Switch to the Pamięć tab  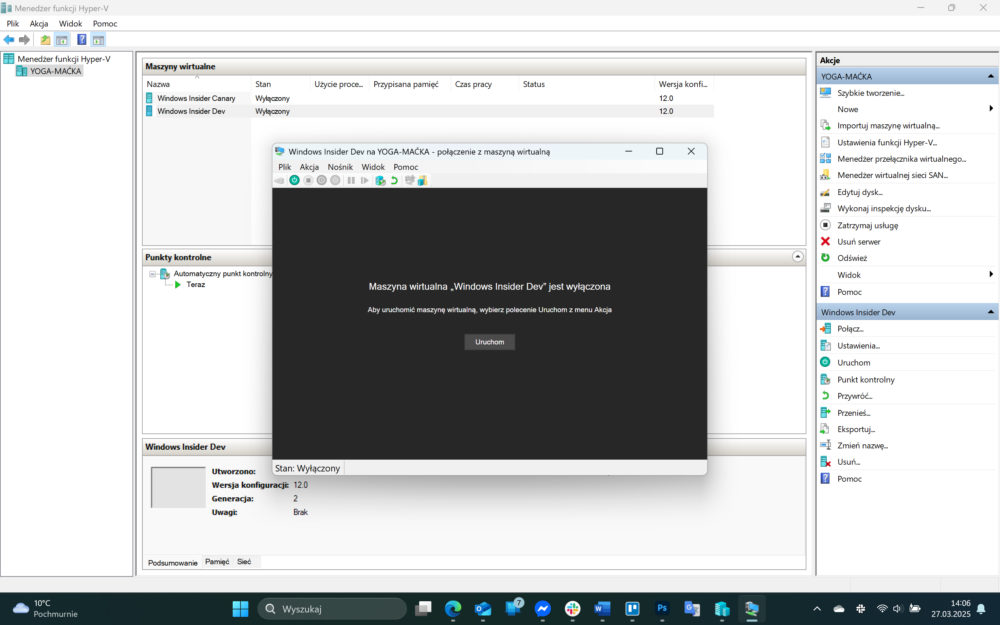pos(217,562)
